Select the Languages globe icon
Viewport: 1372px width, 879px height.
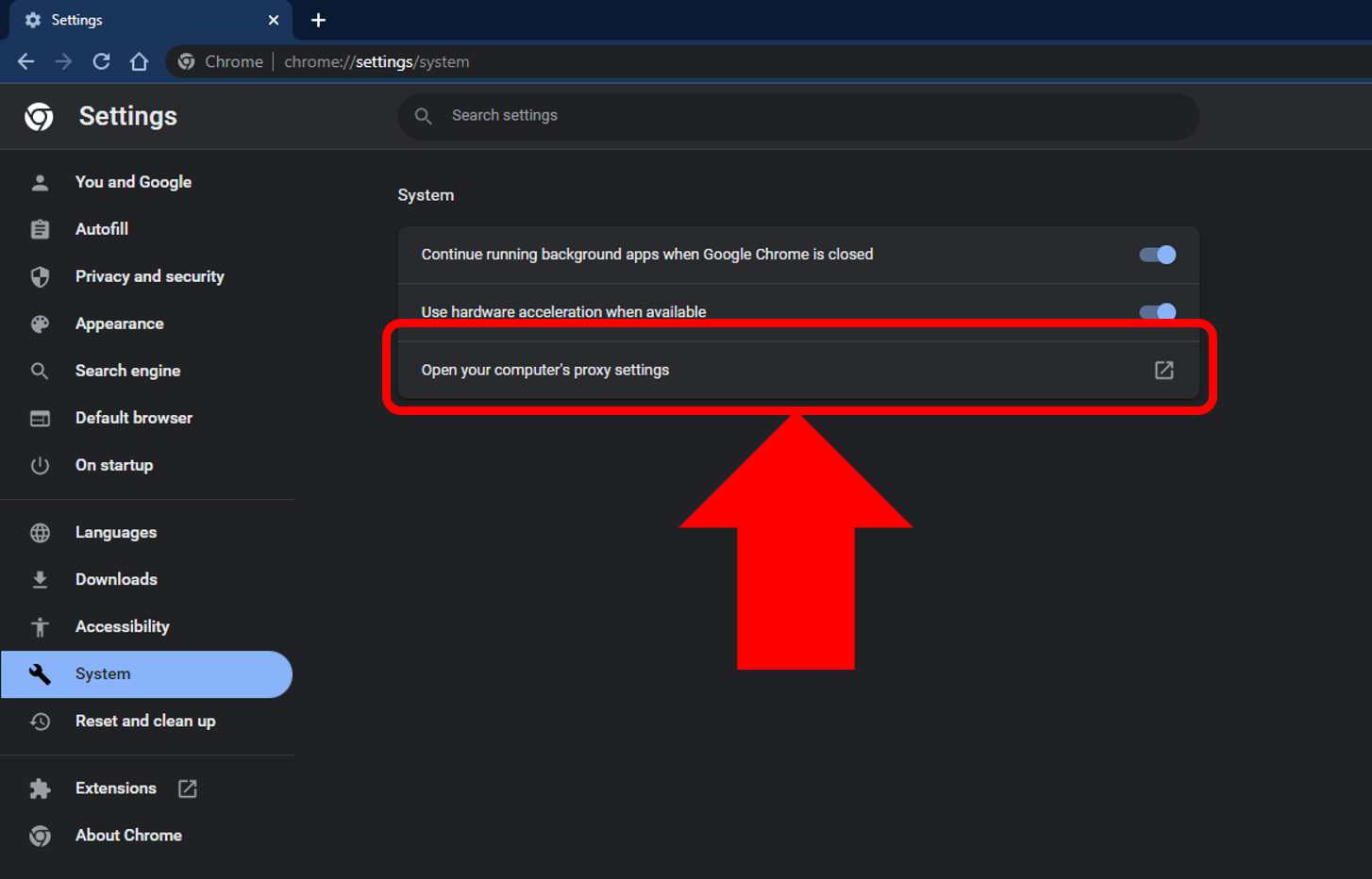pyautogui.click(x=40, y=532)
